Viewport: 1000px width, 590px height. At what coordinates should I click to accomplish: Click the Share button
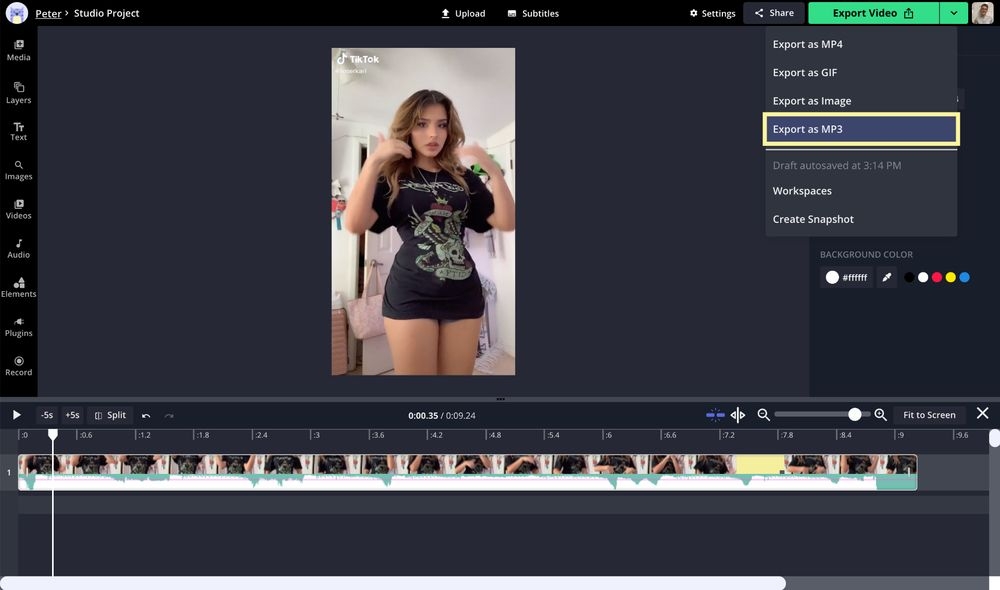(x=774, y=13)
